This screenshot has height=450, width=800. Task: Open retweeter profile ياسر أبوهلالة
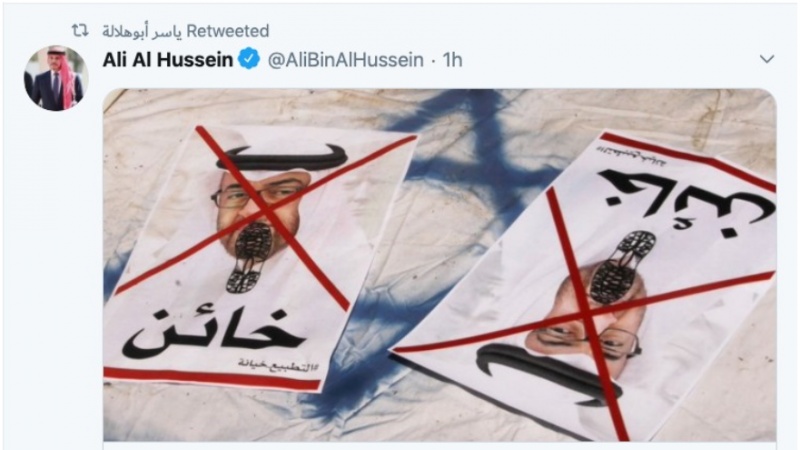pos(142,32)
